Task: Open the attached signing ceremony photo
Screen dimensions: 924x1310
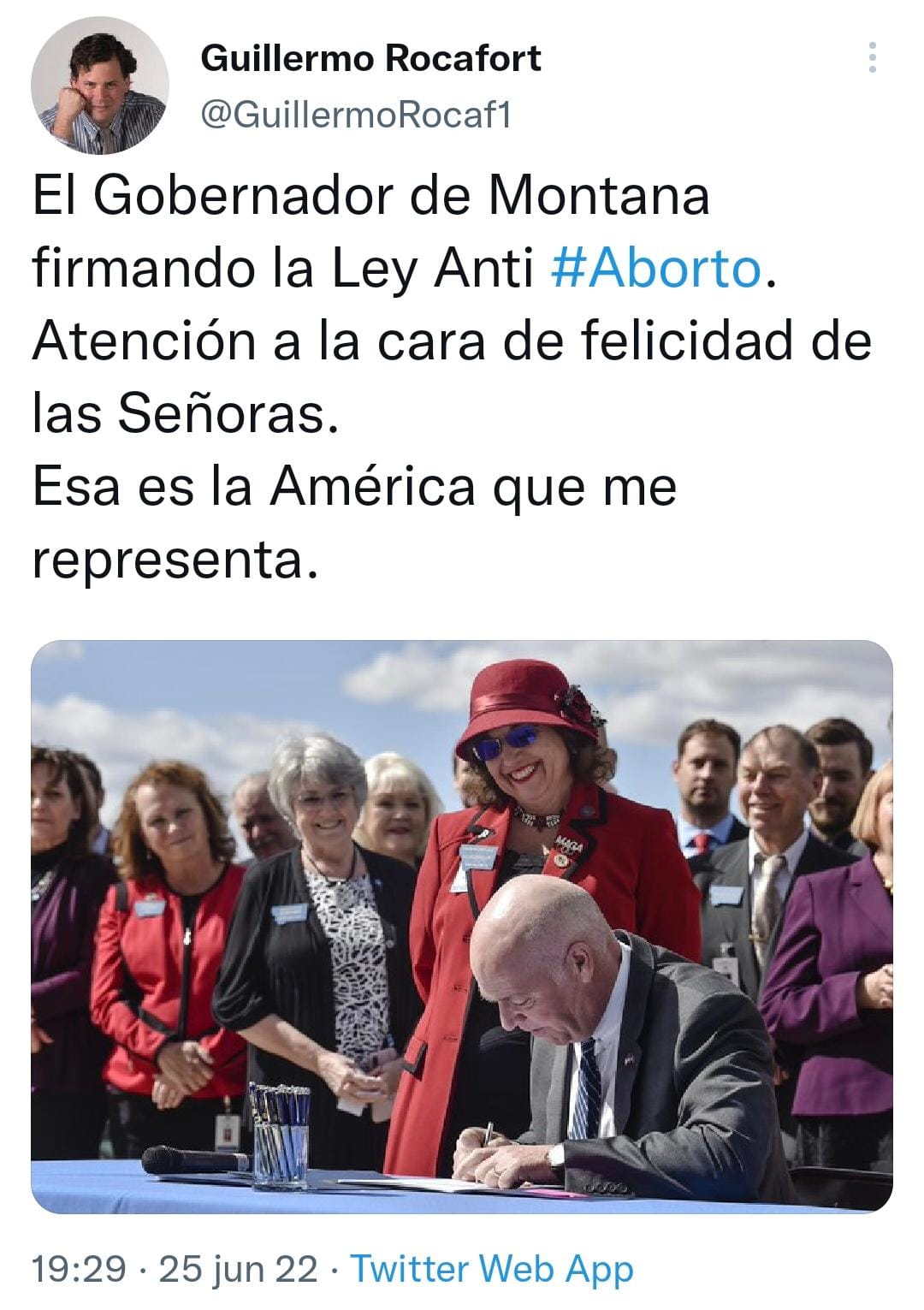Action: click(462, 926)
